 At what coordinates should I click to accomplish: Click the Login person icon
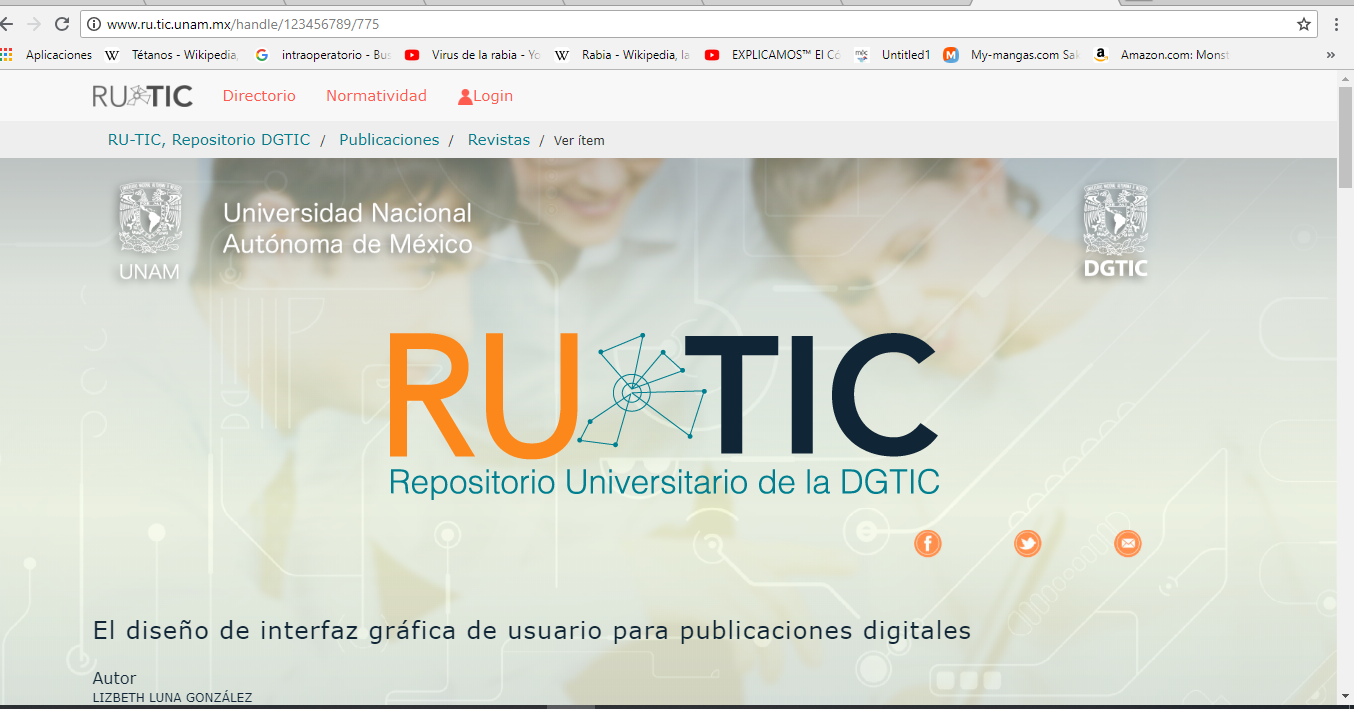point(463,95)
